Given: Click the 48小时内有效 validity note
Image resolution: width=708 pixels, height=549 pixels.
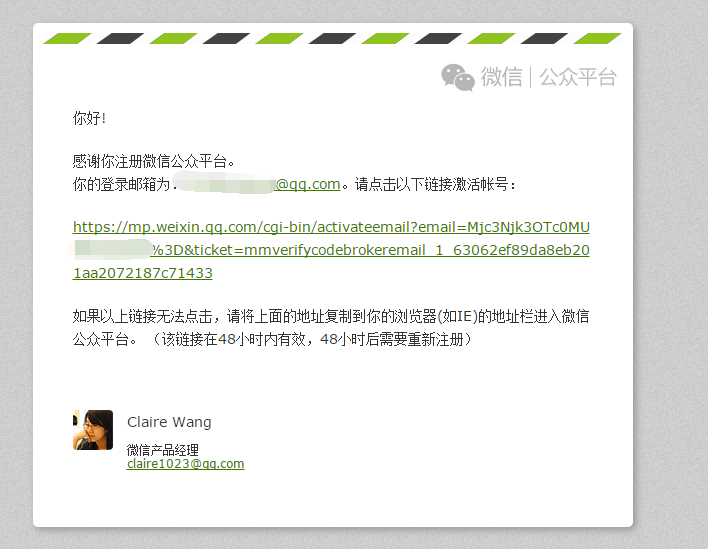Looking at the screenshot, I should [262, 339].
